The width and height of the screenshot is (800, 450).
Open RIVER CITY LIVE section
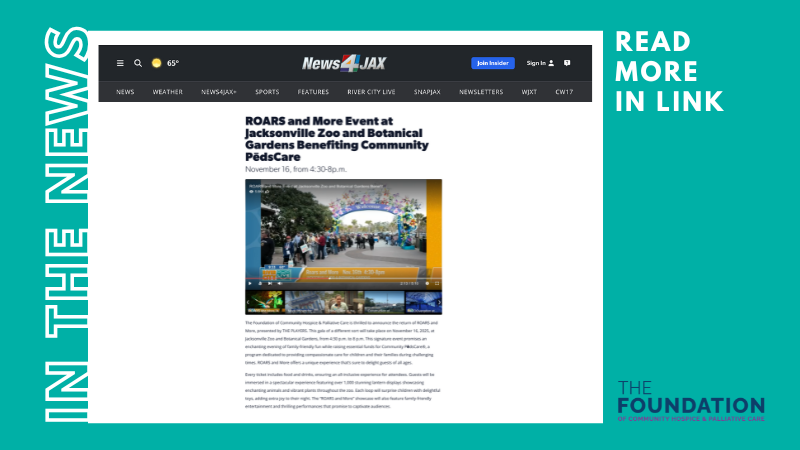tap(372, 91)
